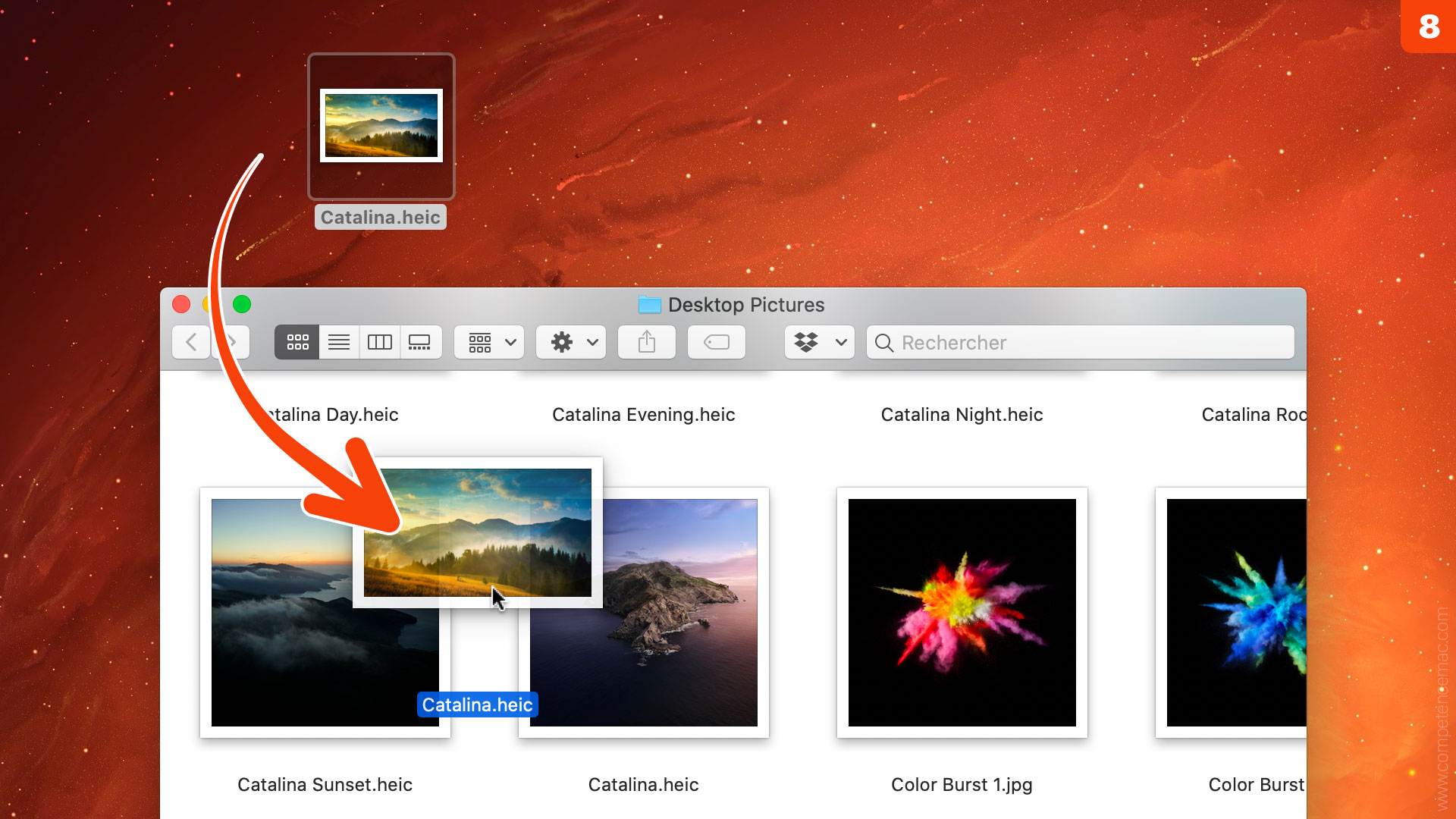
Task: Click the Catalina Night.heic file name
Action: (x=962, y=415)
